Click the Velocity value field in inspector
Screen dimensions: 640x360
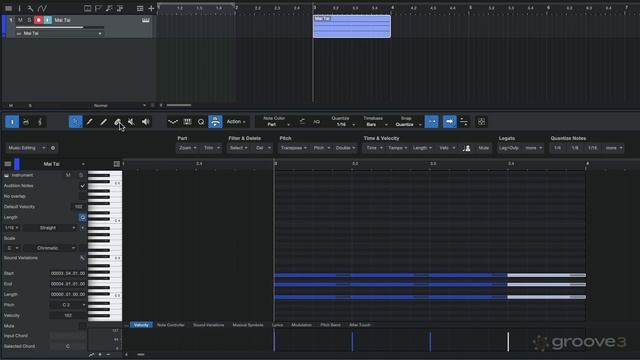pos(68,316)
